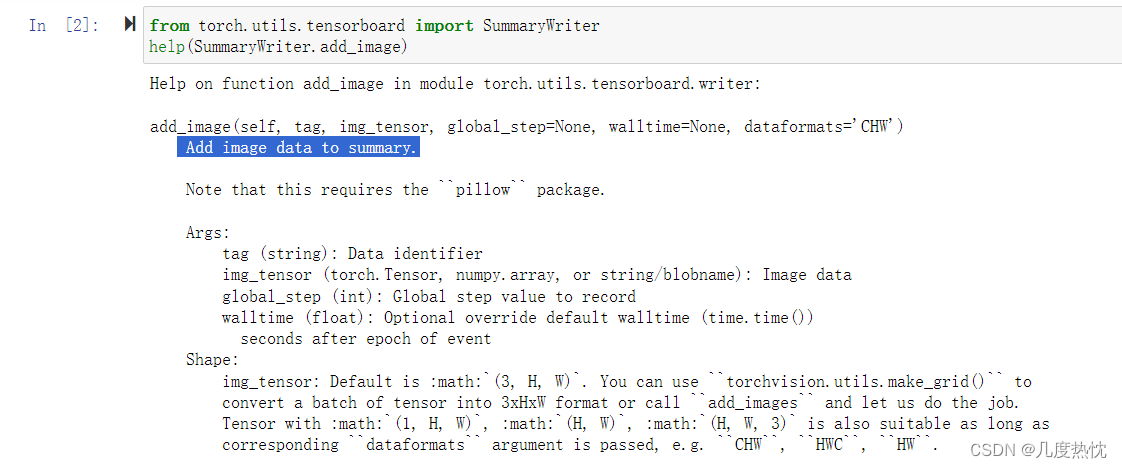Click the "Shape:" heading in the output
Screen dimensions: 1122x468
click(x=212, y=360)
